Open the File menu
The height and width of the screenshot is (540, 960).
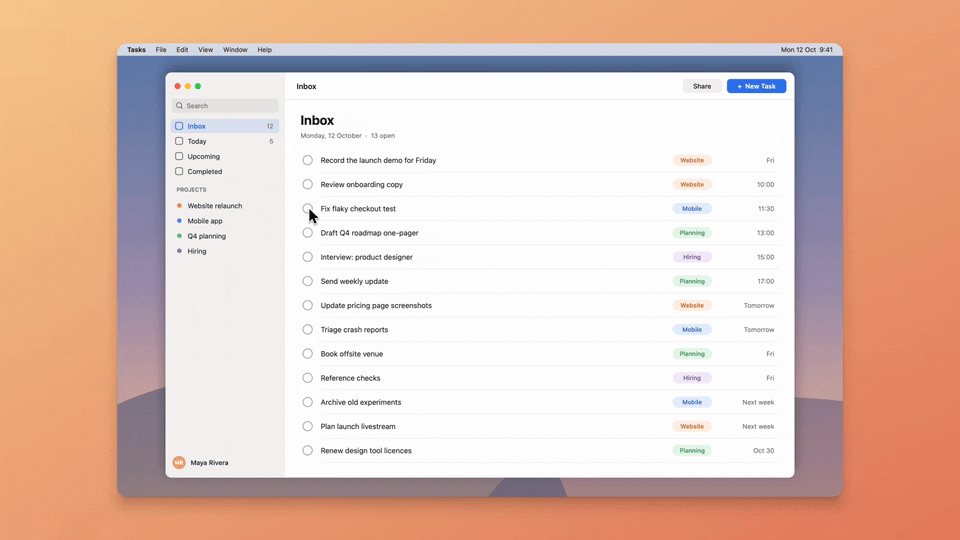(161, 50)
